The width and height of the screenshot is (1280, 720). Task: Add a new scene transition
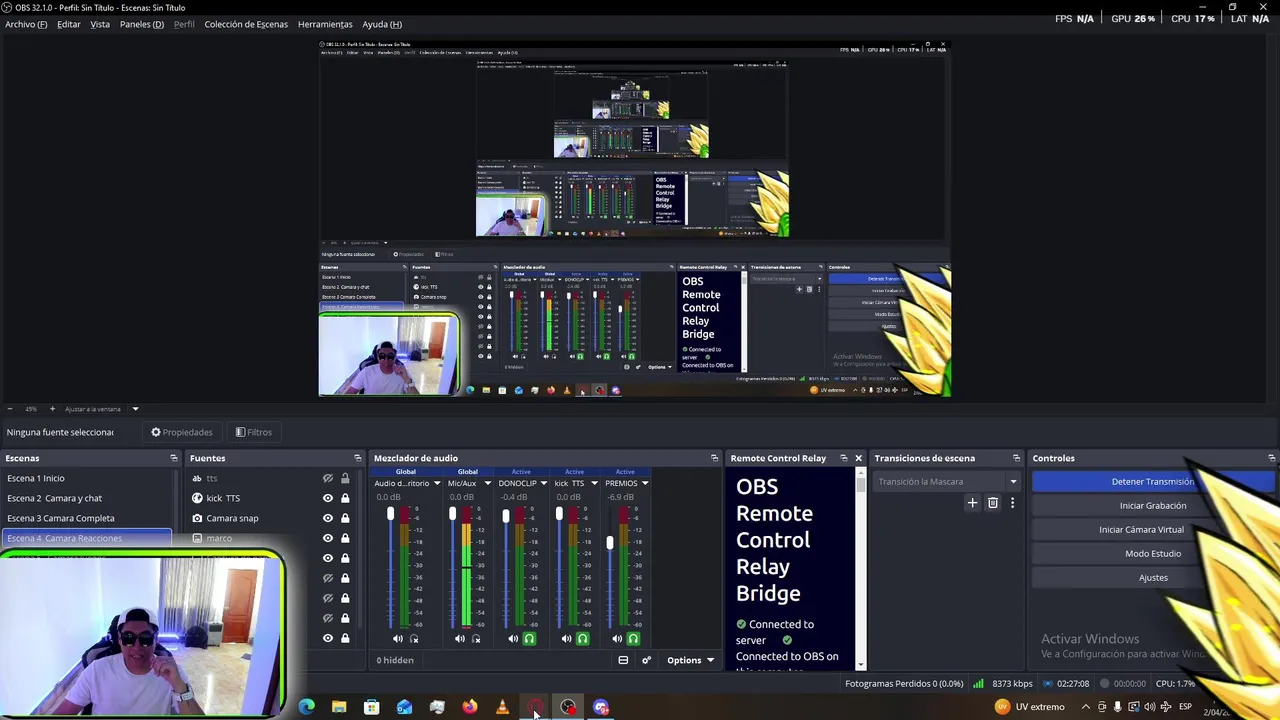(x=972, y=503)
